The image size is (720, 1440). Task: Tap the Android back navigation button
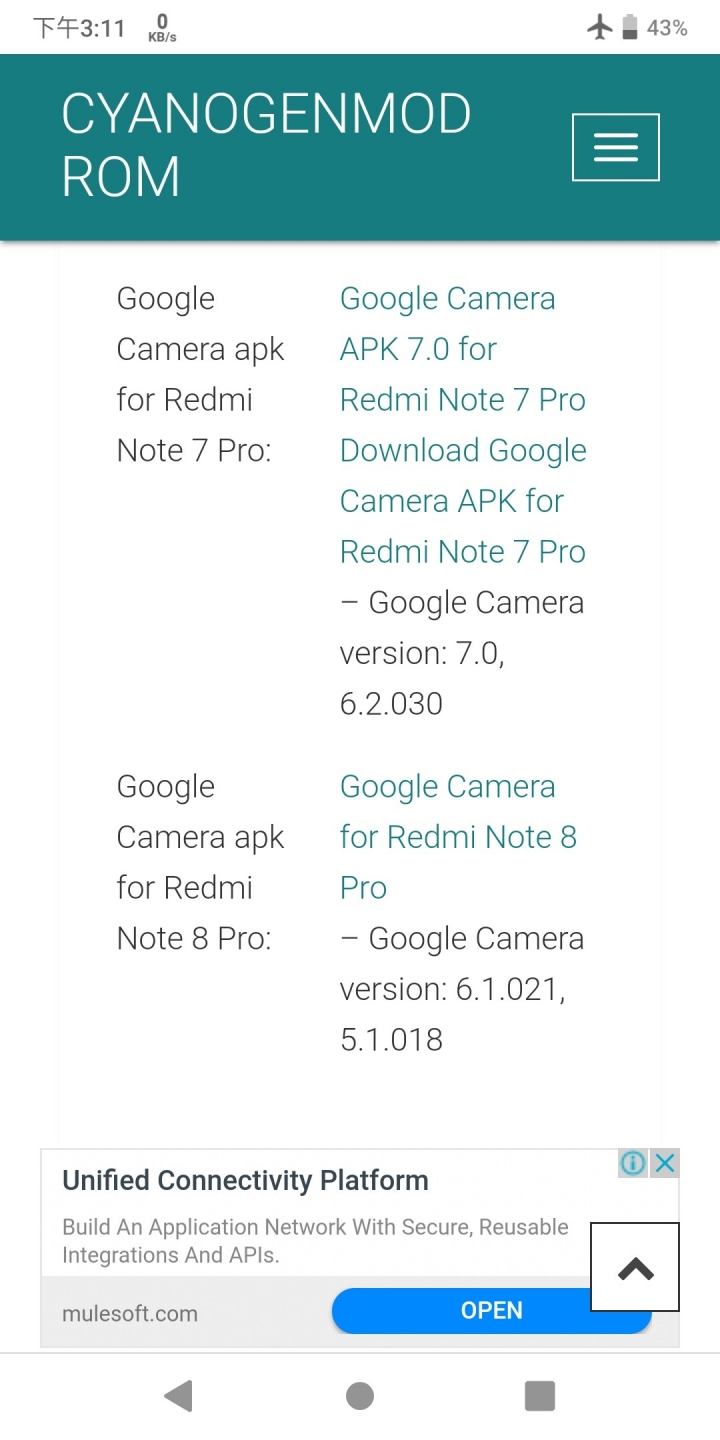(178, 1396)
